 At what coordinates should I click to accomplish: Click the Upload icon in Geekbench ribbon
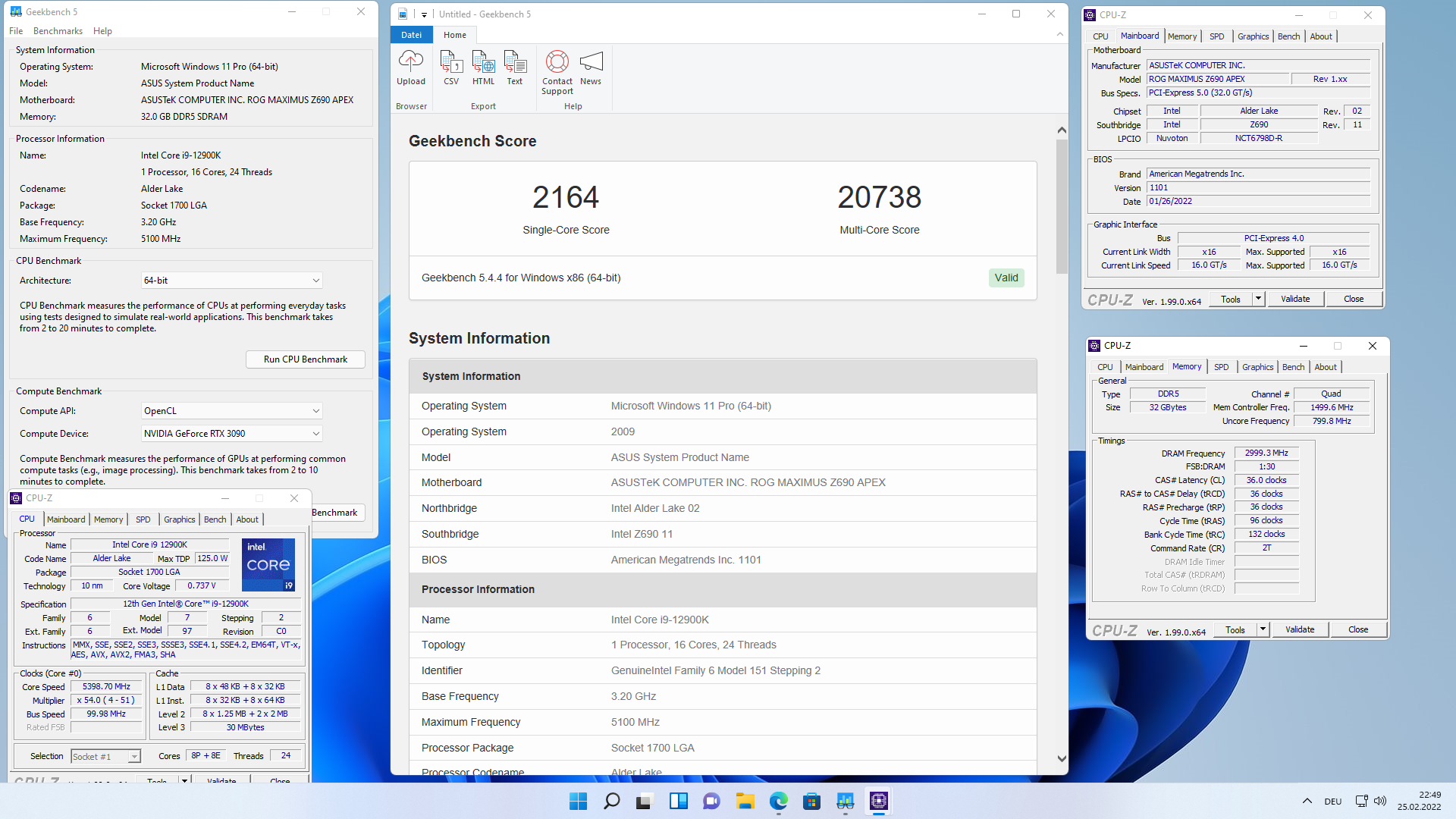coord(410,67)
